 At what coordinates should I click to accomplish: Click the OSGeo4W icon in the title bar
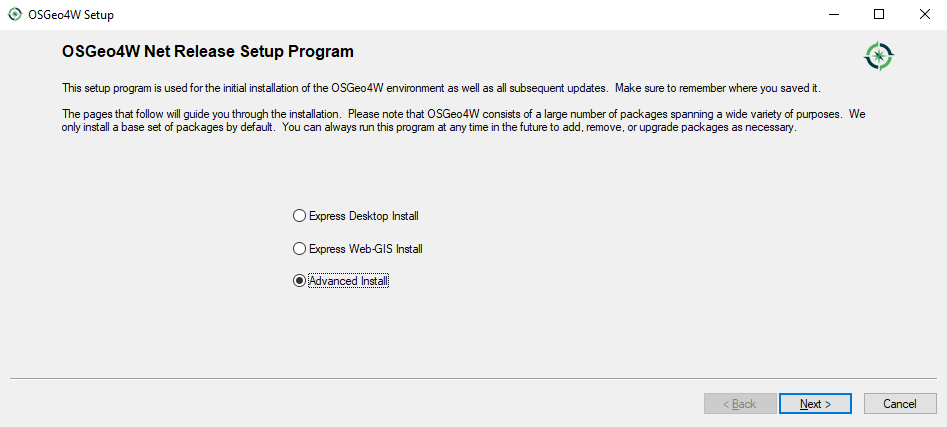(x=14, y=14)
